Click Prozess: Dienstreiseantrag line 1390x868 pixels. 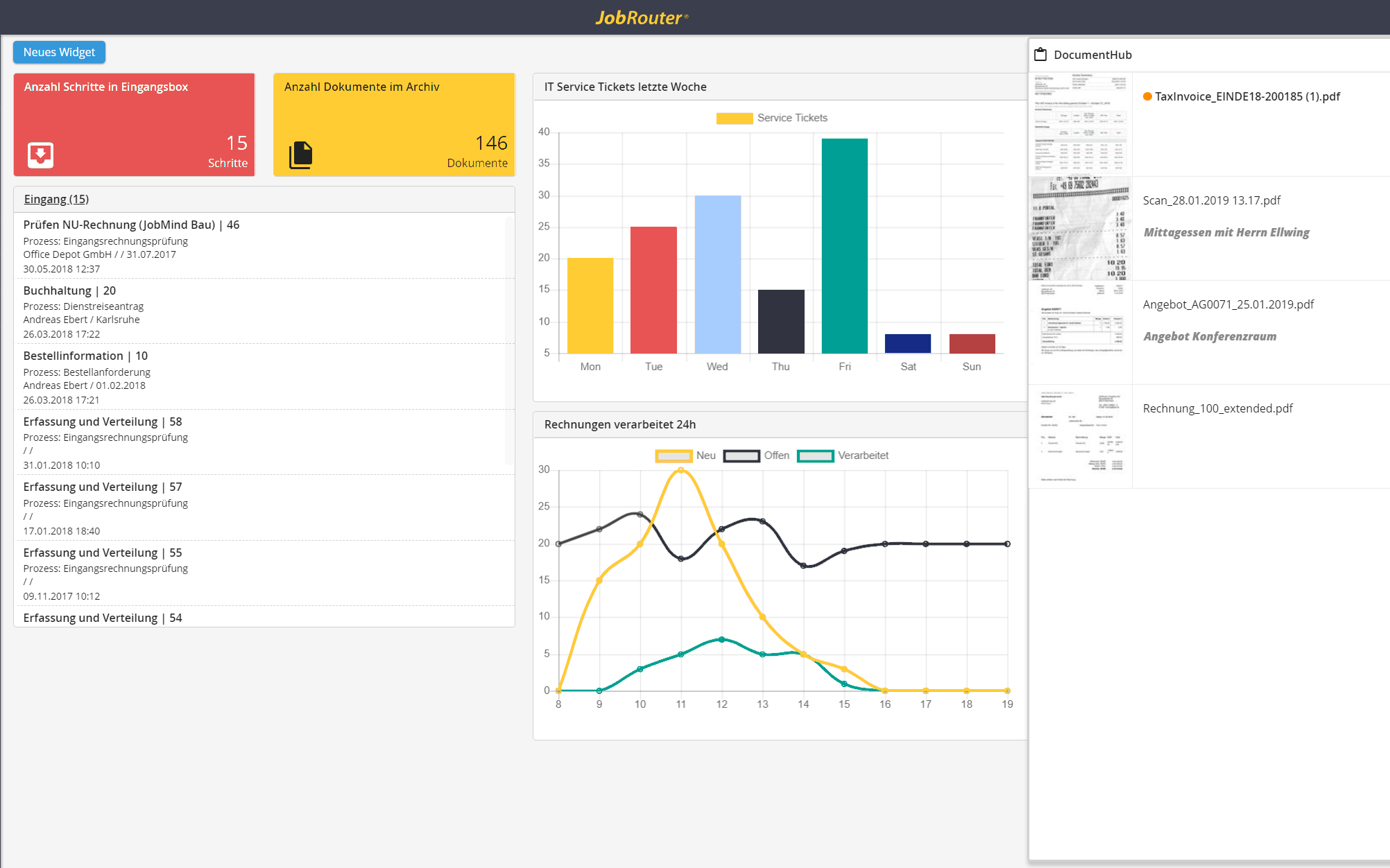[83, 306]
